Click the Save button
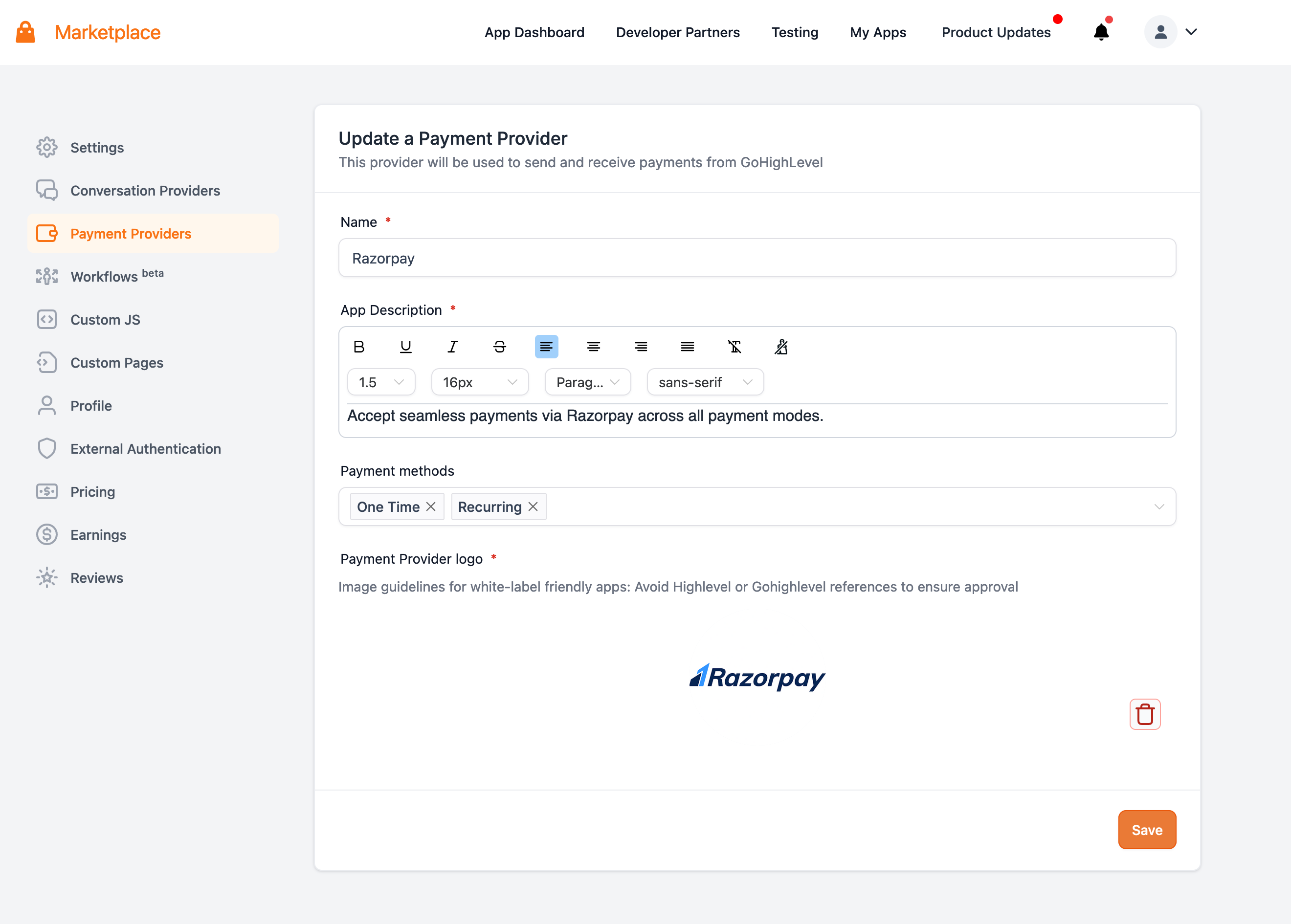 coord(1146,830)
